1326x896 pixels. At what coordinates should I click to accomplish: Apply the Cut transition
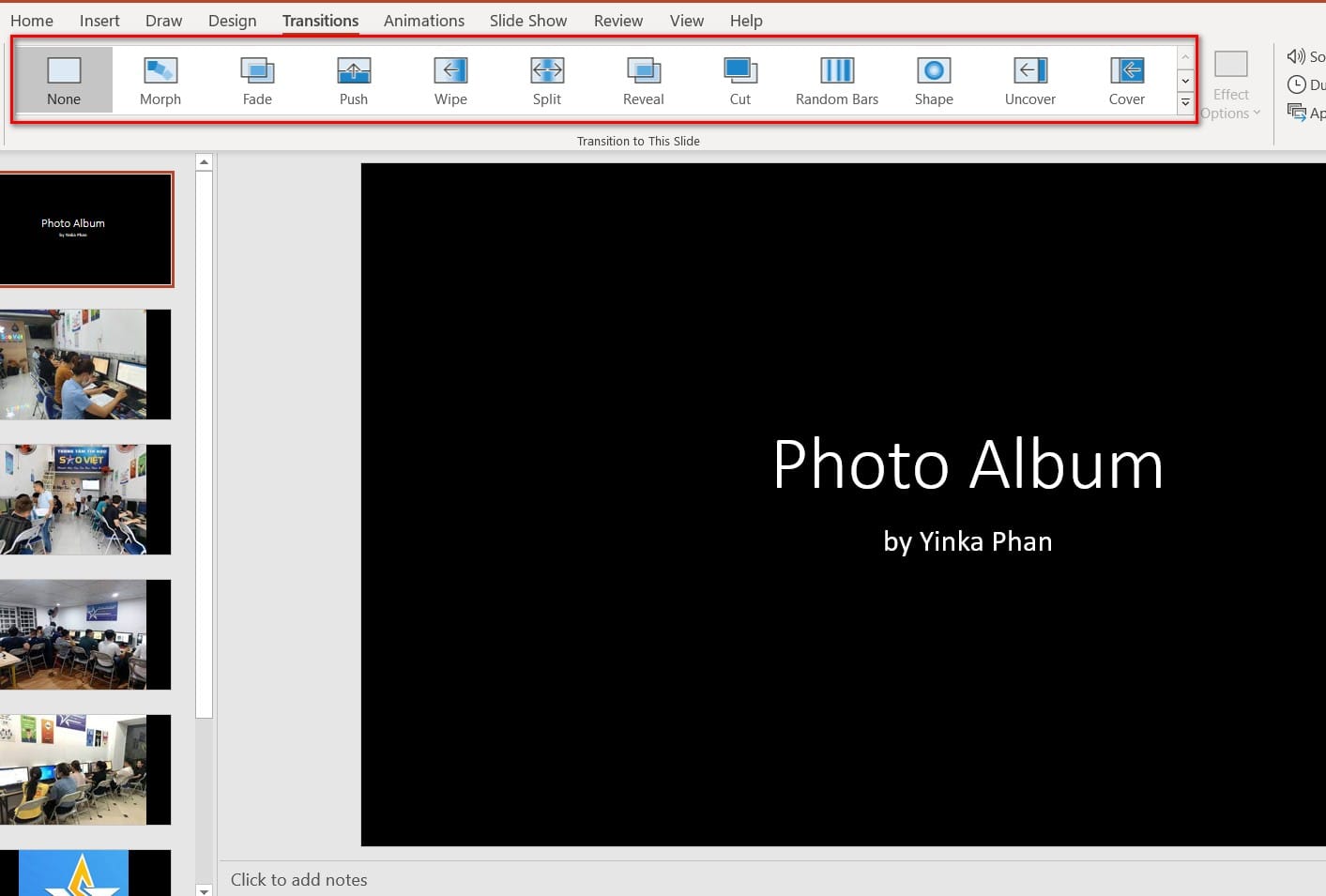740,81
